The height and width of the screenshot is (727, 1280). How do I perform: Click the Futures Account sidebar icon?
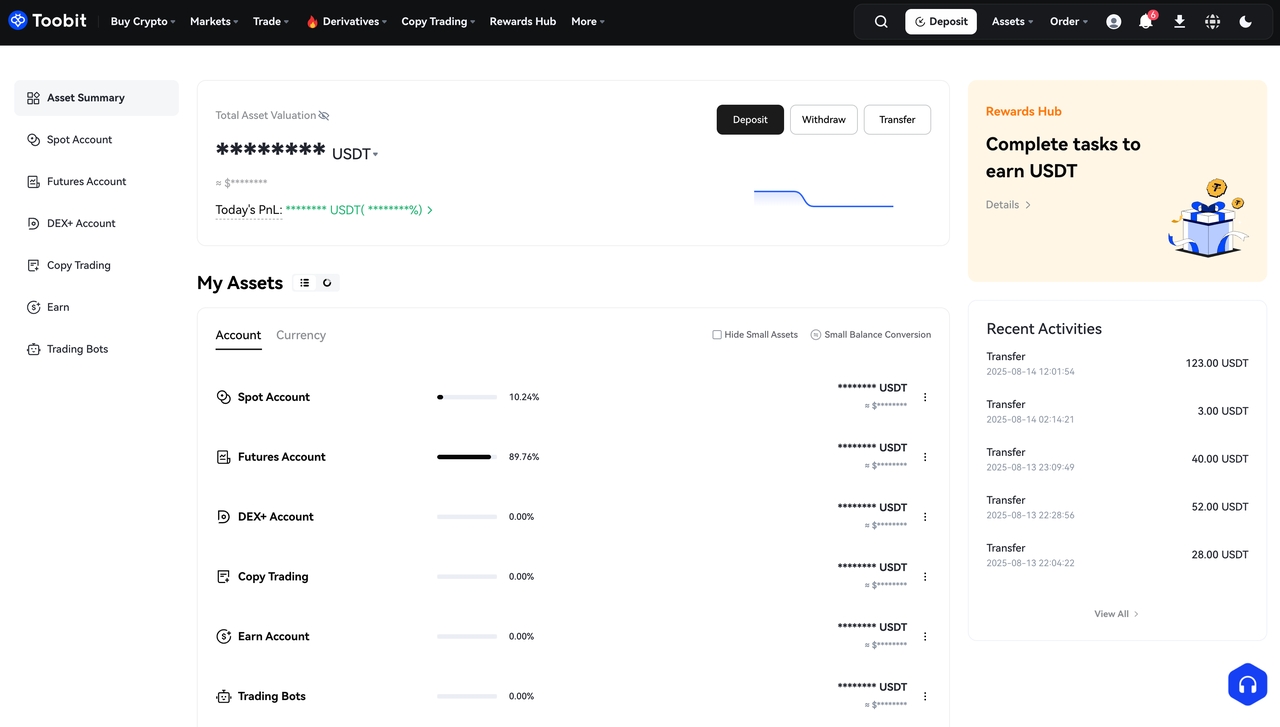point(34,182)
